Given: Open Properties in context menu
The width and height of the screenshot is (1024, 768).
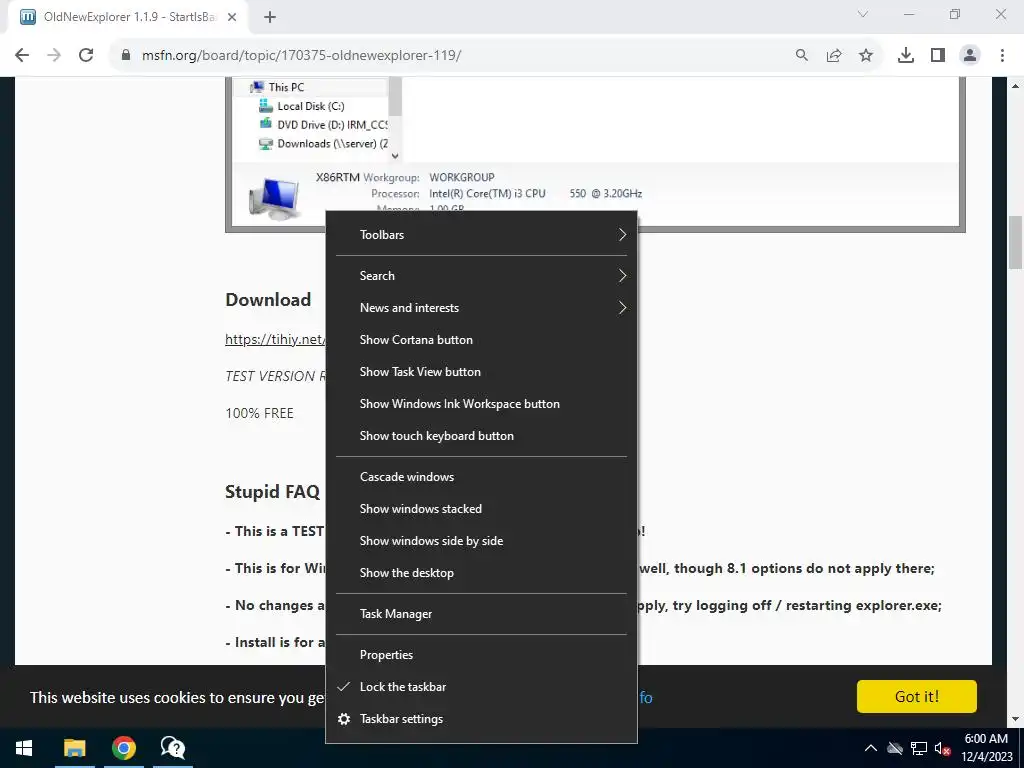Looking at the screenshot, I should pyautogui.click(x=481, y=654).
